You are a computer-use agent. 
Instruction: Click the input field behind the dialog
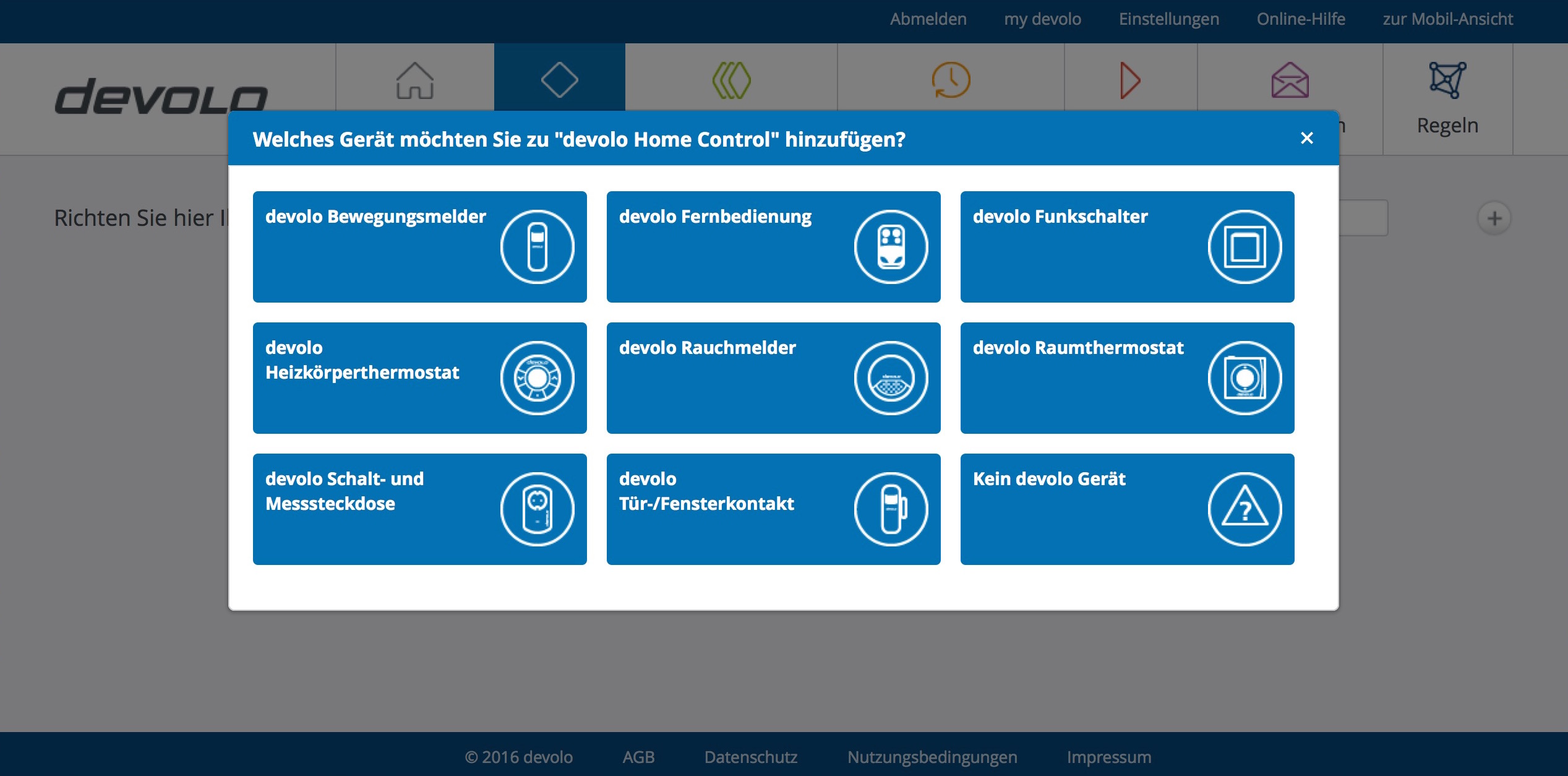click(x=1363, y=218)
